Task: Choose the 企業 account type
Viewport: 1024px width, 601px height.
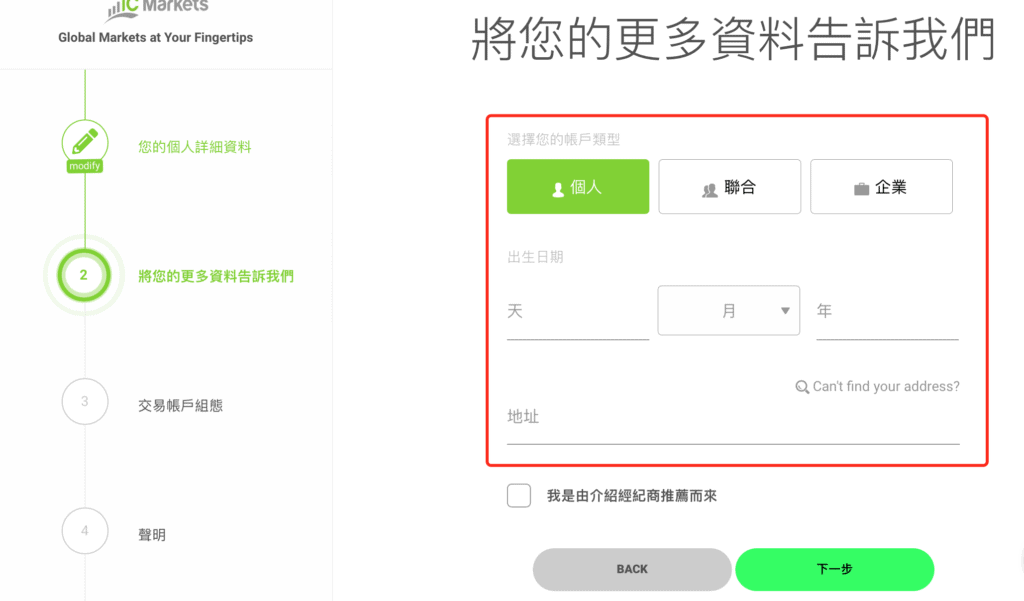Action: coord(881,187)
